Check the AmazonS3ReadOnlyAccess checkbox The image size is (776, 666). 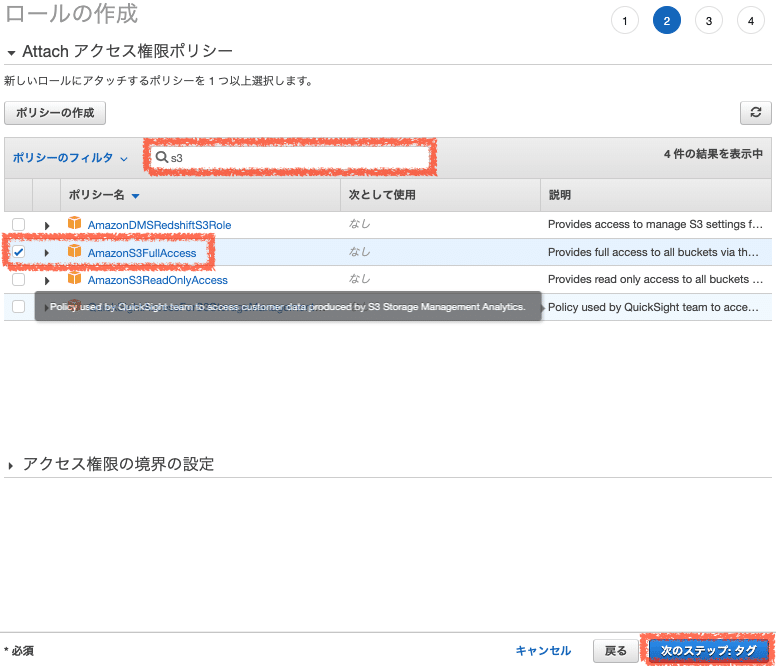coord(18,280)
